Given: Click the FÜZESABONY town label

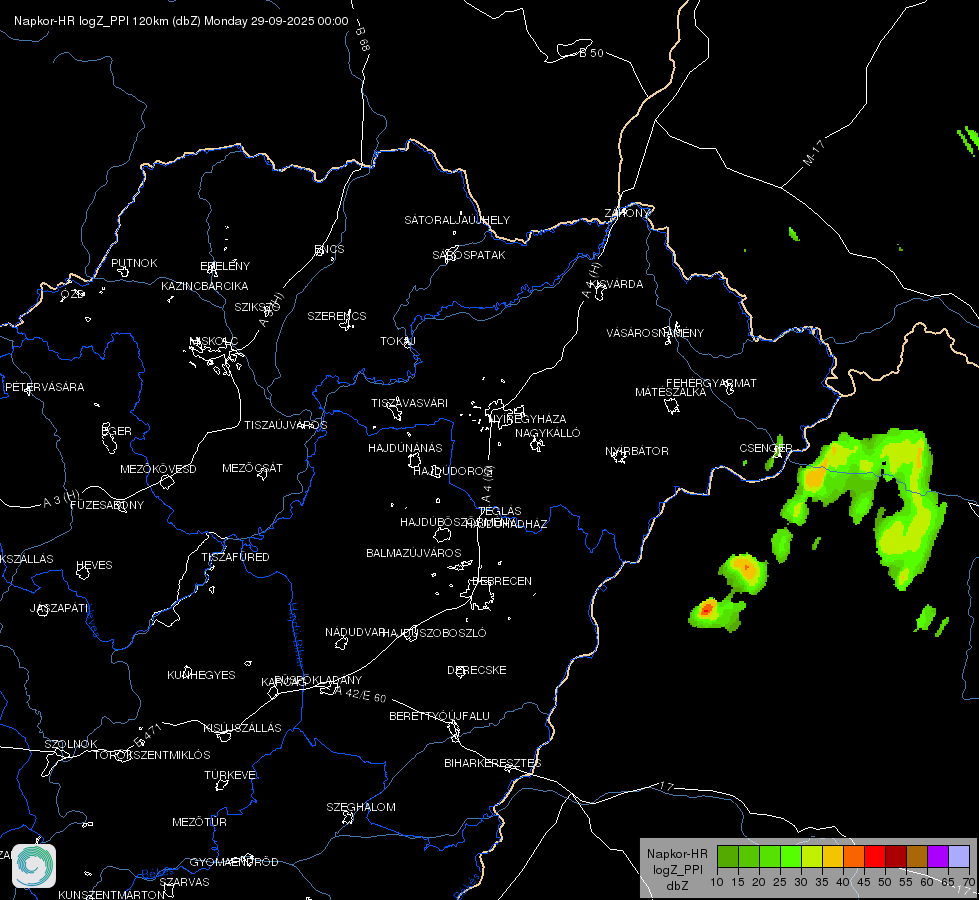Looking at the screenshot, I should [x=107, y=505].
